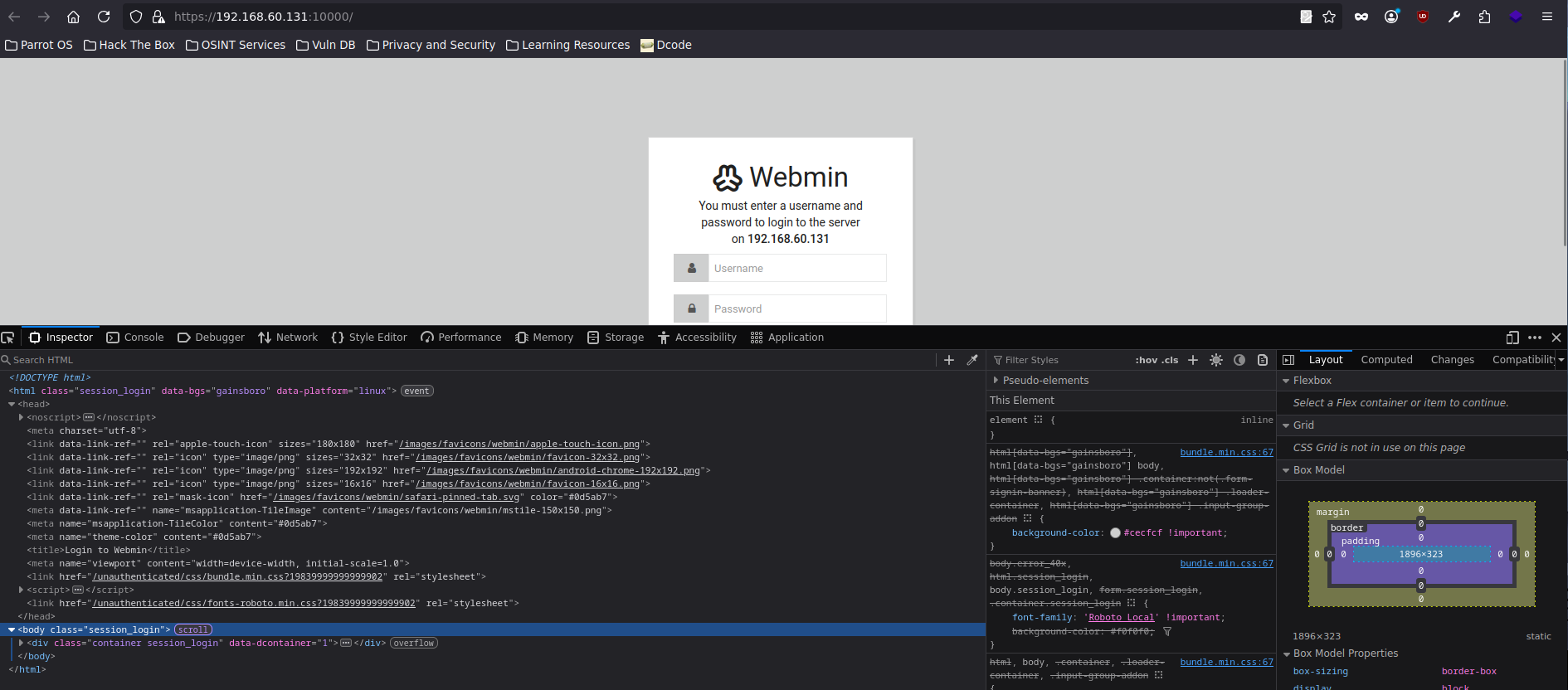Image resolution: width=1568 pixels, height=690 pixels.
Task: Expand the div container session_login node
Action: [21, 643]
